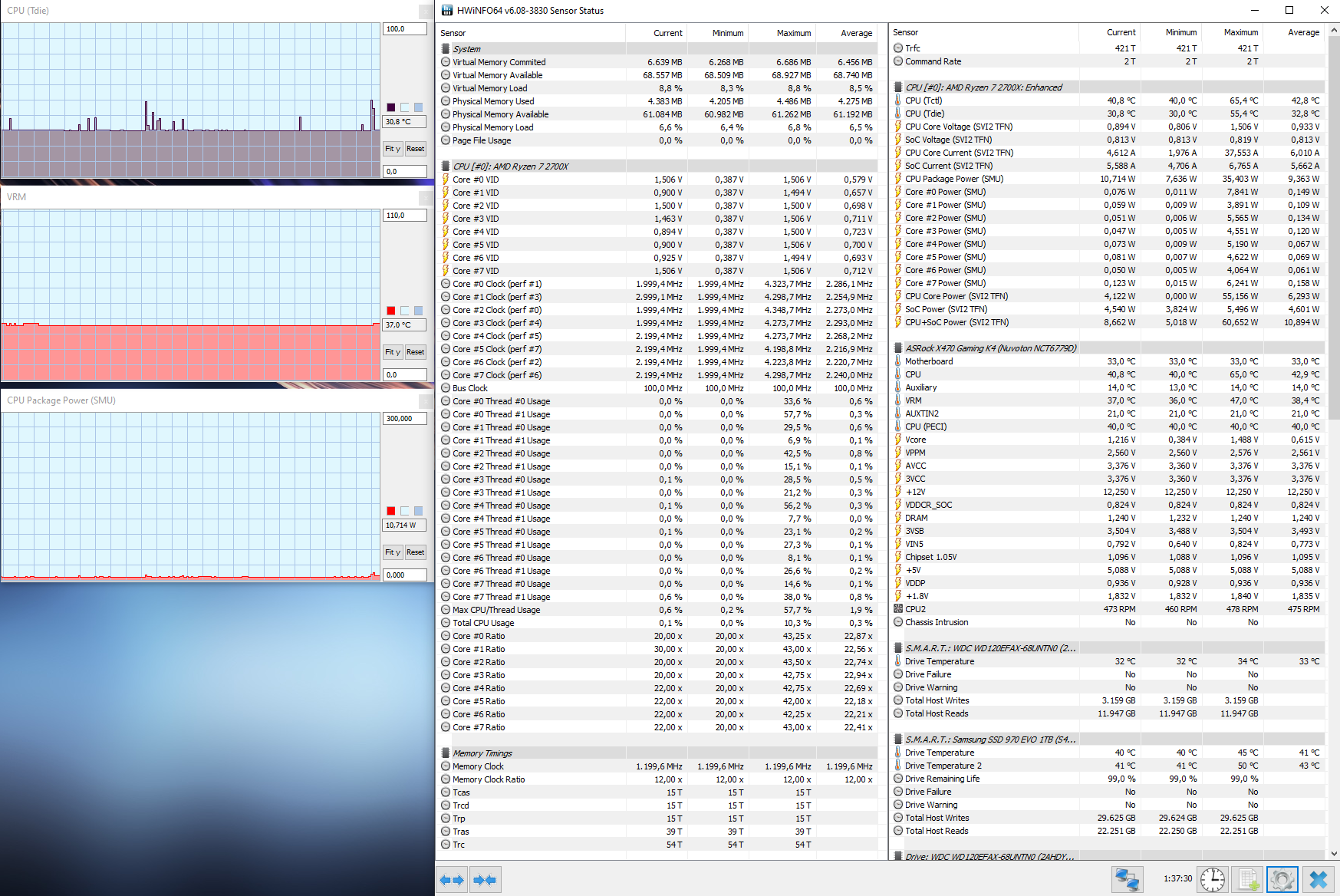Select the Max CPU/Thread Usage row
This screenshot has width=1340, height=896.
coord(658,610)
